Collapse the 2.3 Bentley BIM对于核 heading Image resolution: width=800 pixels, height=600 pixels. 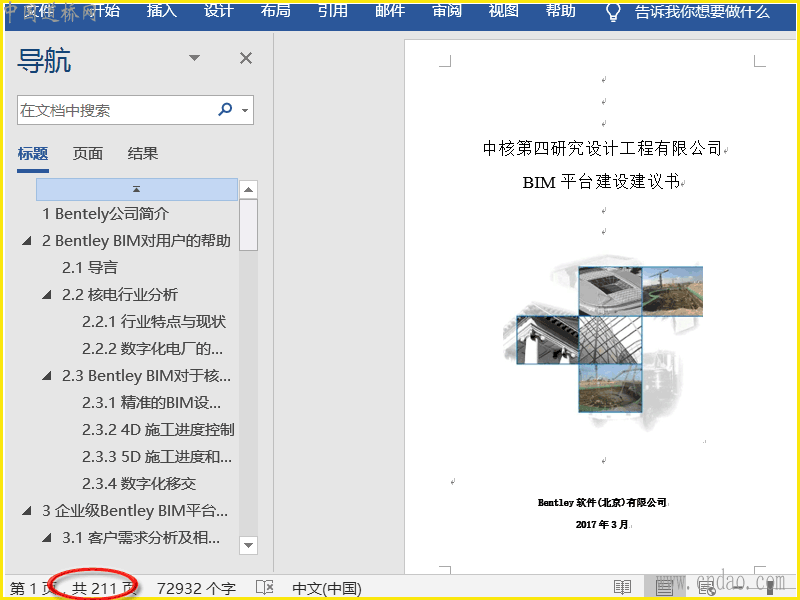click(46, 376)
